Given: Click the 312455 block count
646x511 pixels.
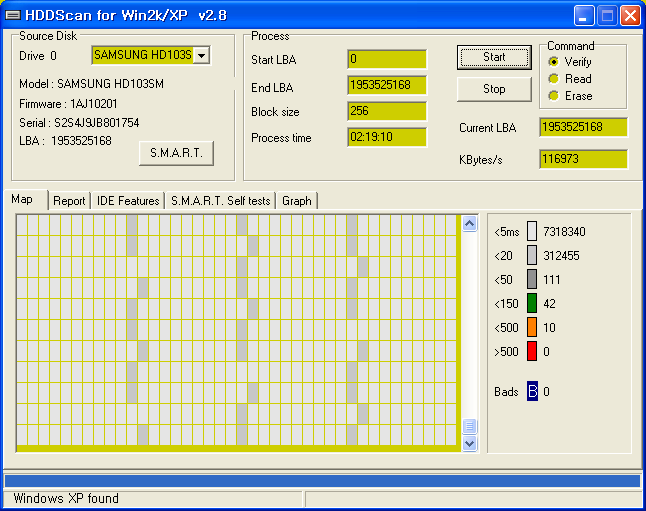Looking at the screenshot, I should [x=561, y=256].
